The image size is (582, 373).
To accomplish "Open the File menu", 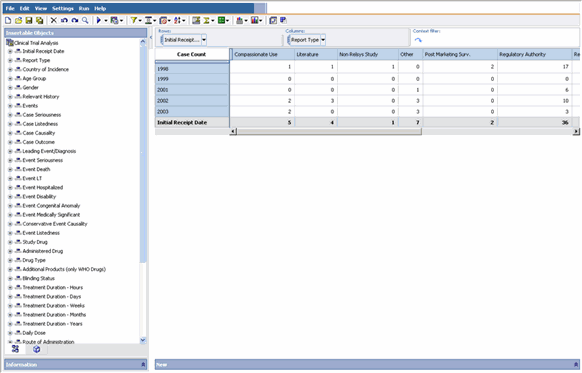I will tap(10, 8).
